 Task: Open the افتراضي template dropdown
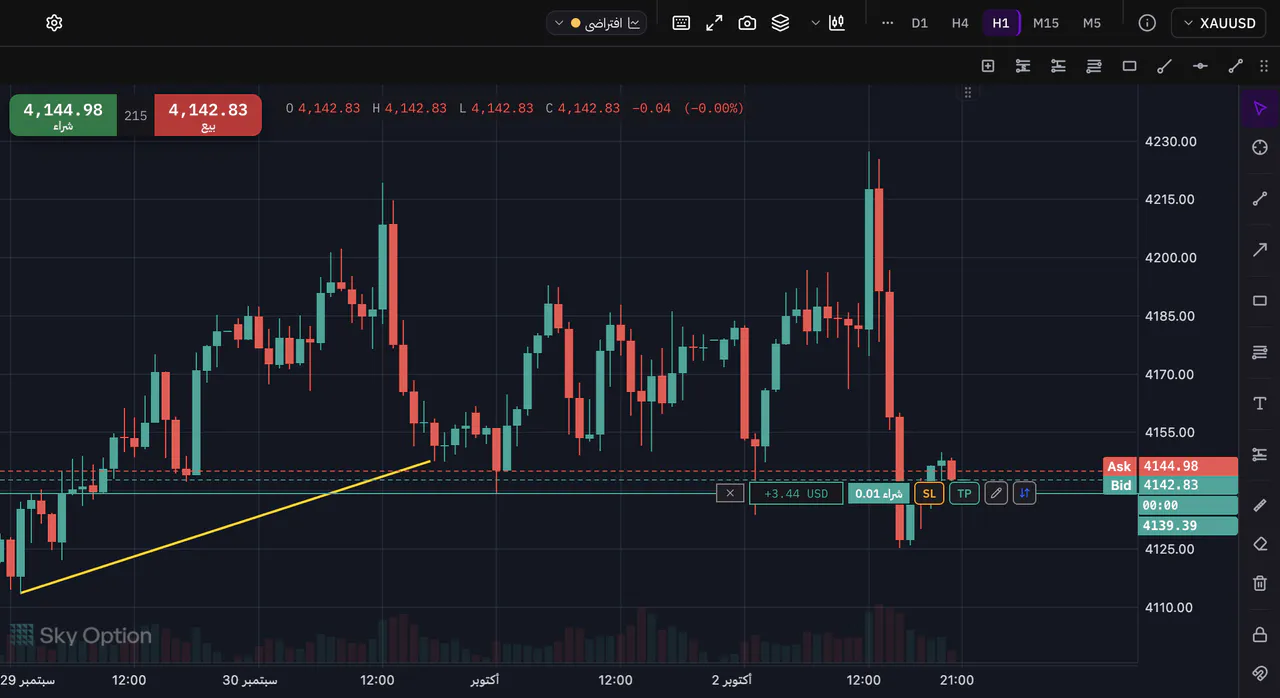pos(596,23)
